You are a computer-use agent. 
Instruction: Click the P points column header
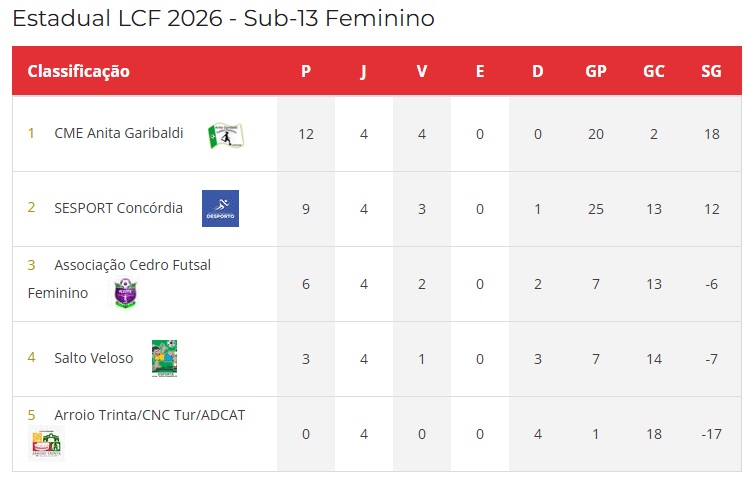click(306, 71)
